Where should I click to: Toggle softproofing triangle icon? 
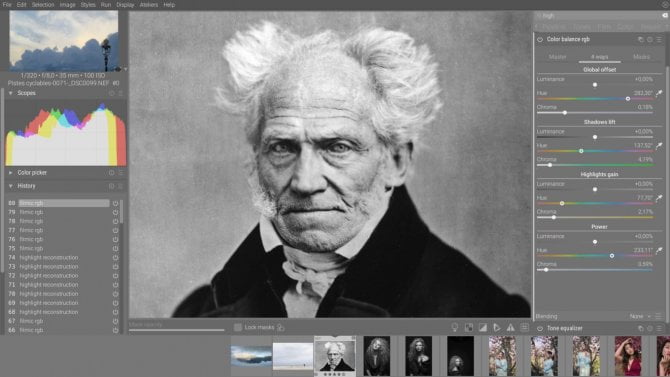point(497,327)
